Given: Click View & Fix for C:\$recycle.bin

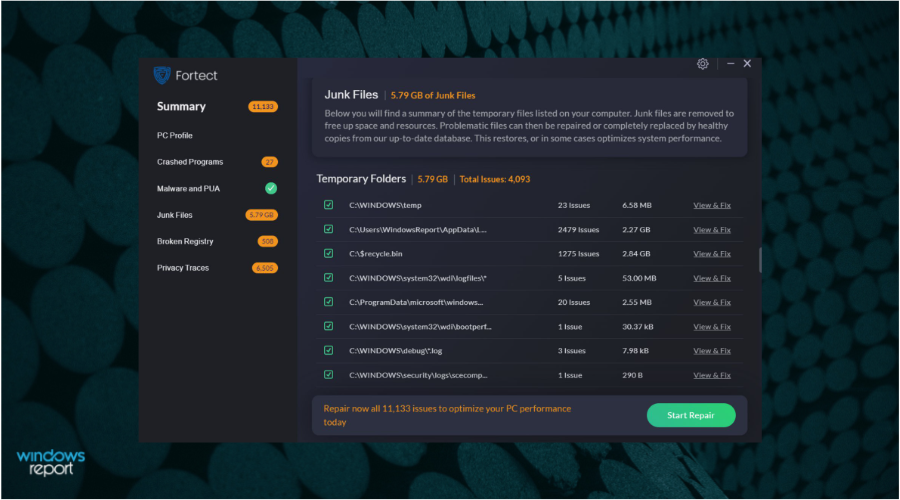Looking at the screenshot, I should pos(712,254).
